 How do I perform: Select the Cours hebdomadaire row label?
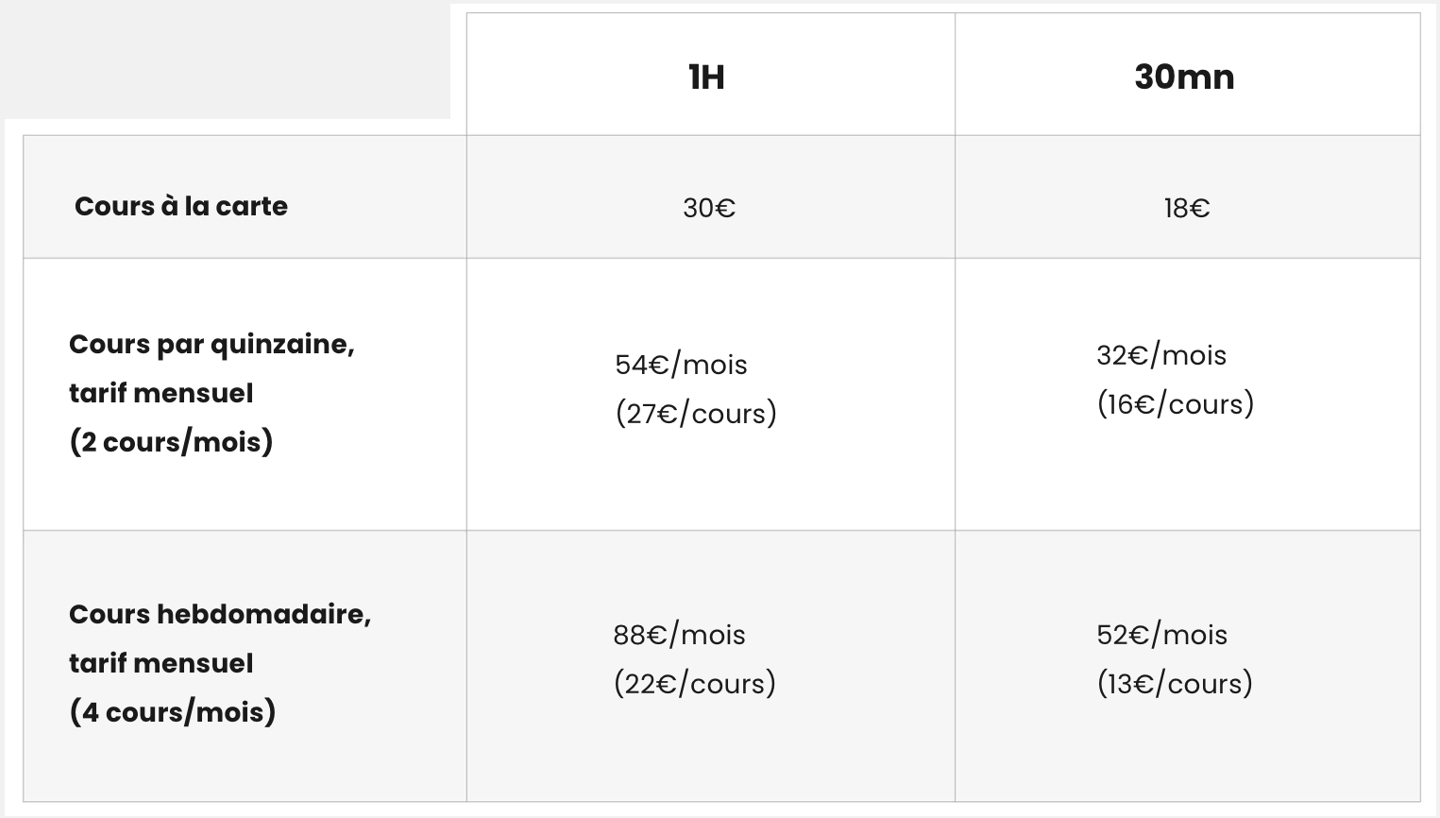(x=220, y=614)
